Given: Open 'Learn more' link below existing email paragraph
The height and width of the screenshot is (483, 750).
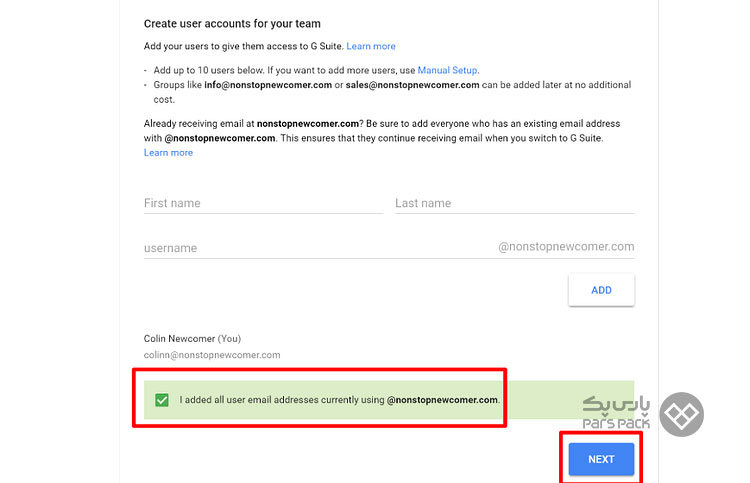Looking at the screenshot, I should pyautogui.click(x=168, y=153).
